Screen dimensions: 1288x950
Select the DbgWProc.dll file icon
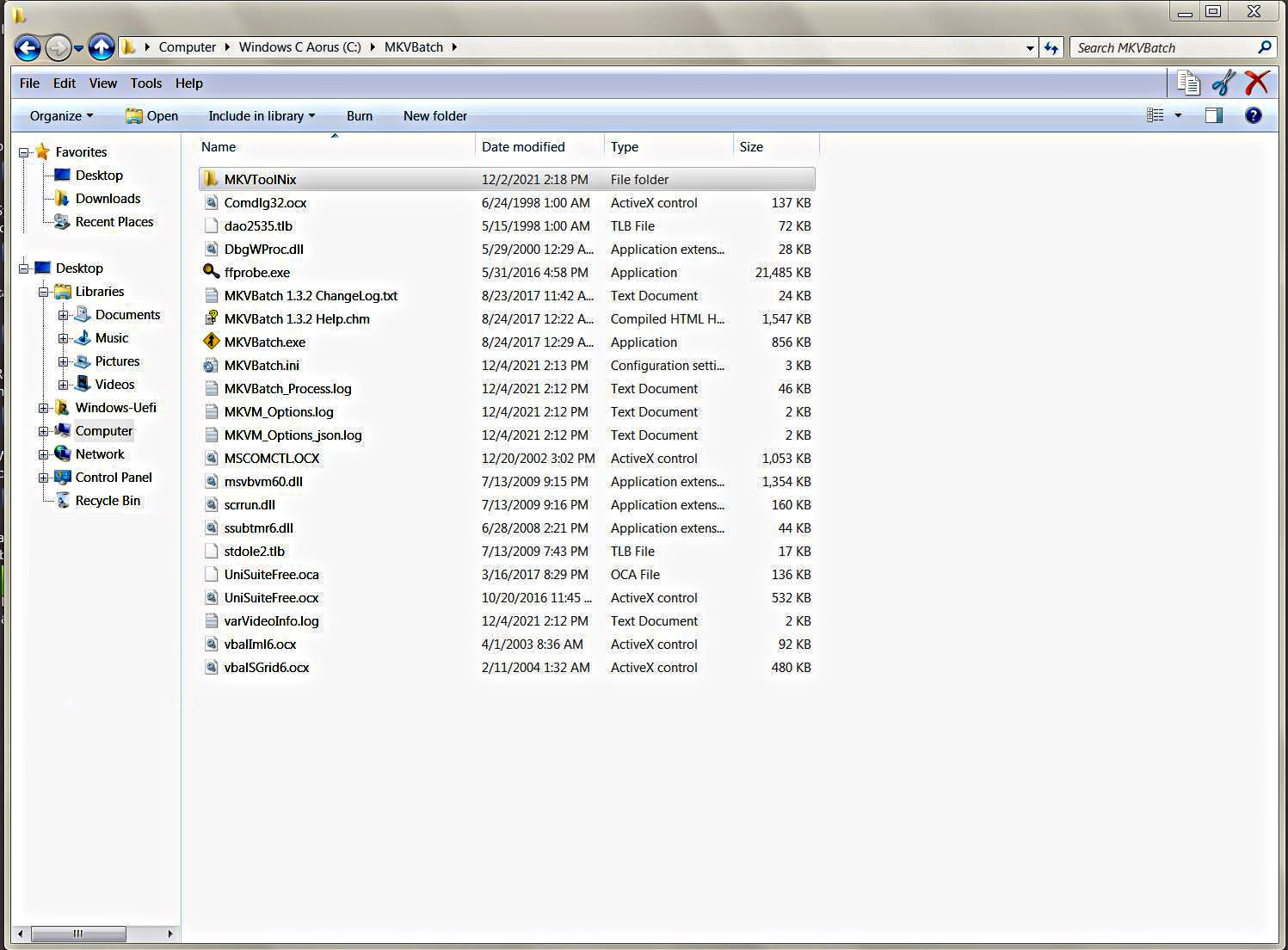[211, 249]
